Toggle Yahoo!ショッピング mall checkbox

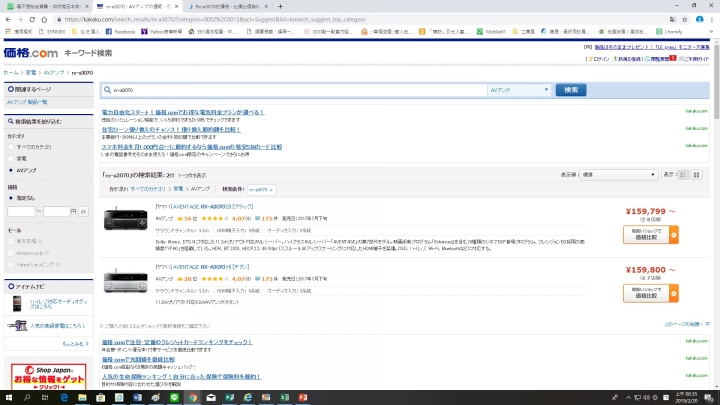pos(11,264)
